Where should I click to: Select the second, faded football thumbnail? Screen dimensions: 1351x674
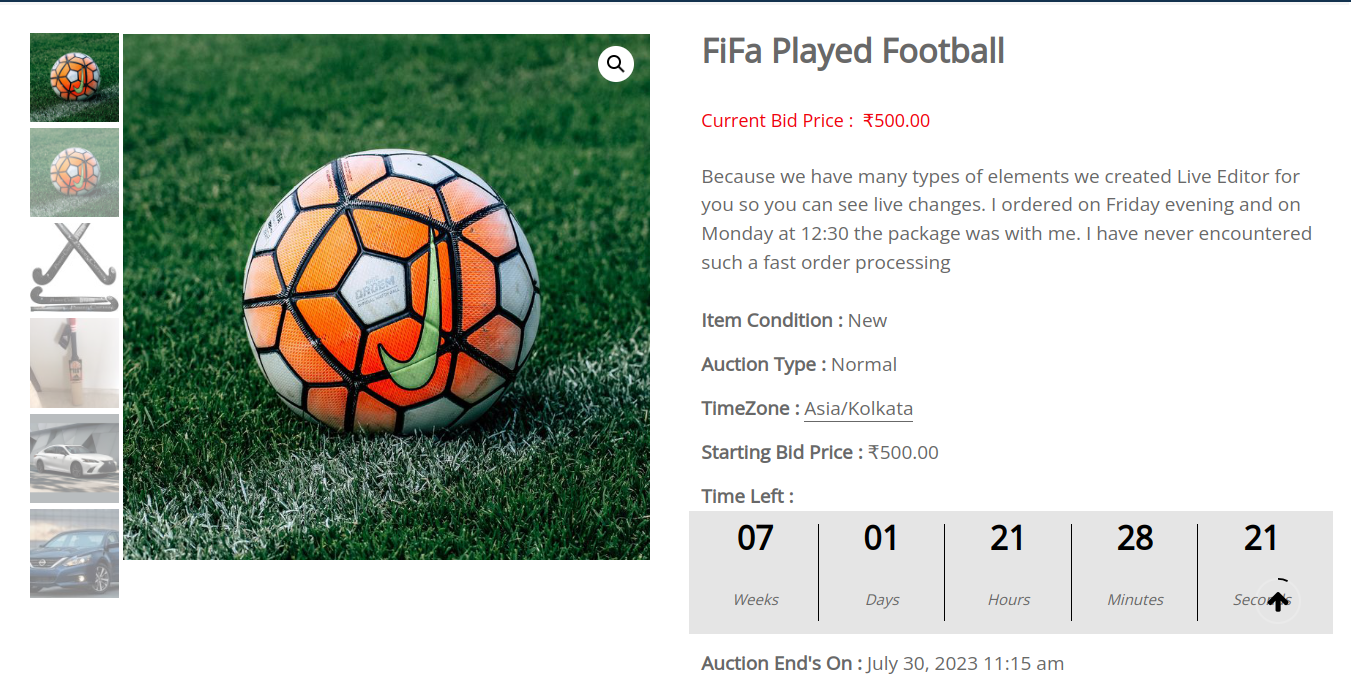[x=74, y=172]
